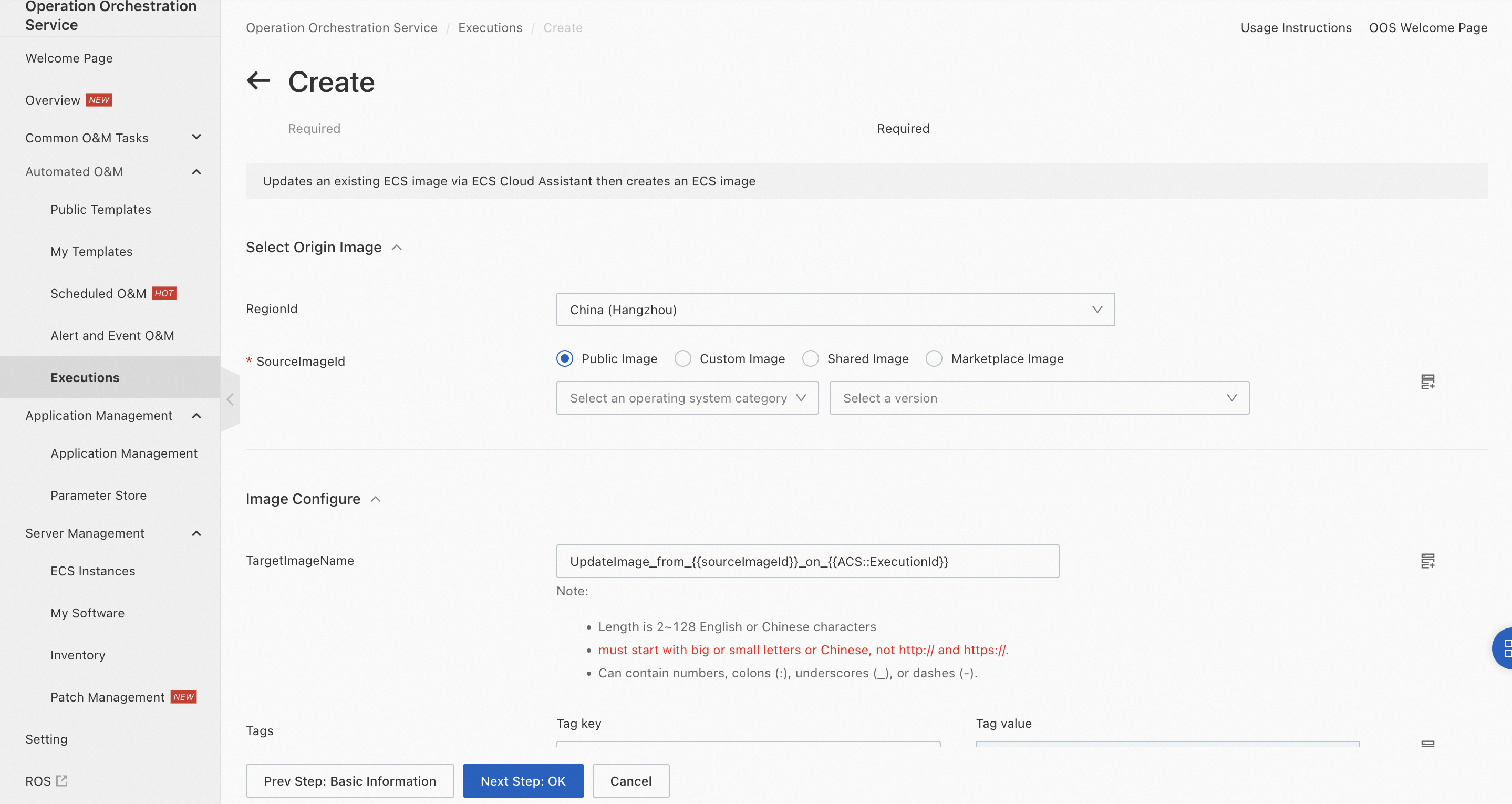The image size is (1512, 804).
Task: Collapse the Image Configure section
Action: tap(376, 499)
